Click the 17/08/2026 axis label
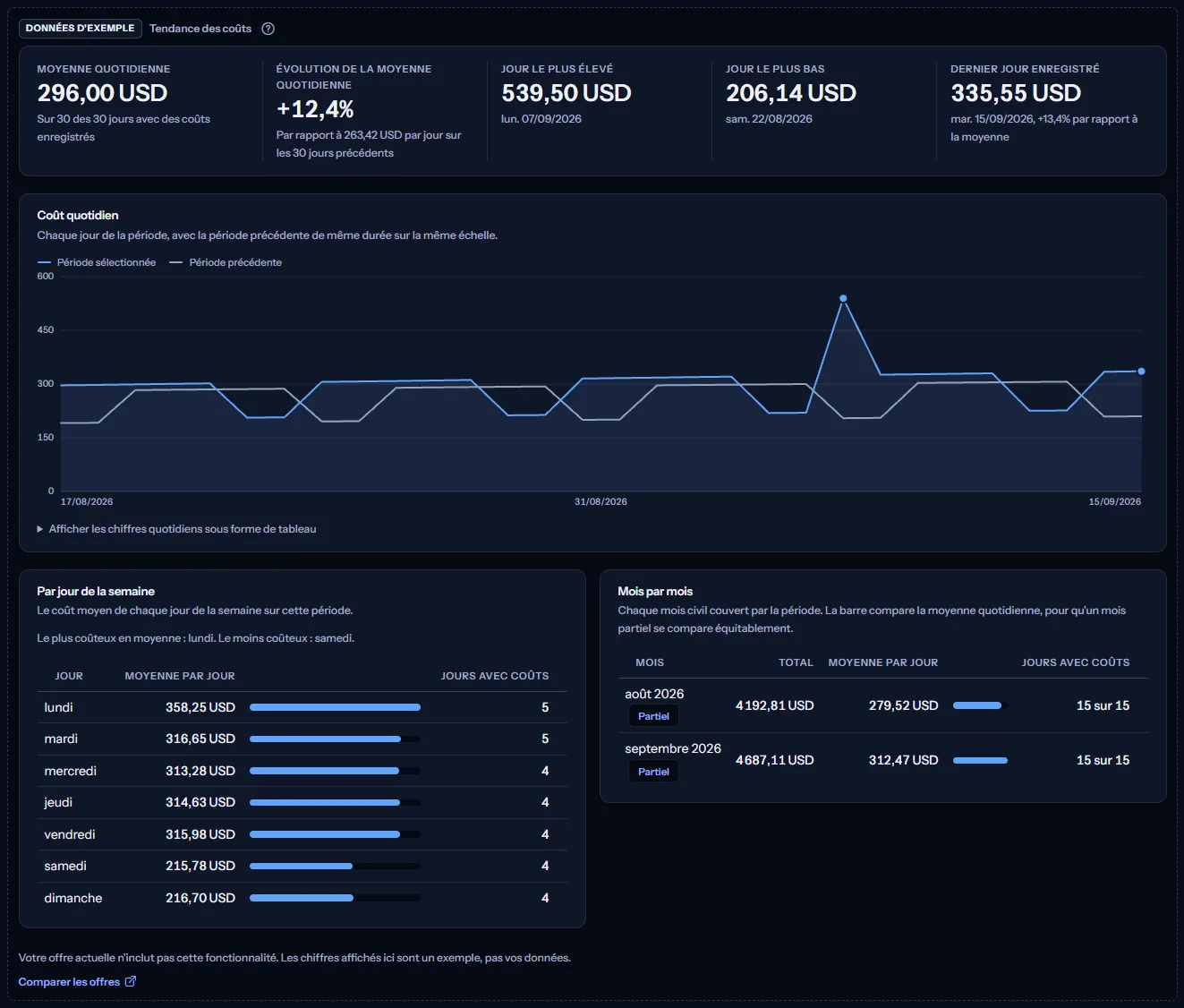Screen dimensions: 1184x1008 pyautogui.click(x=87, y=501)
